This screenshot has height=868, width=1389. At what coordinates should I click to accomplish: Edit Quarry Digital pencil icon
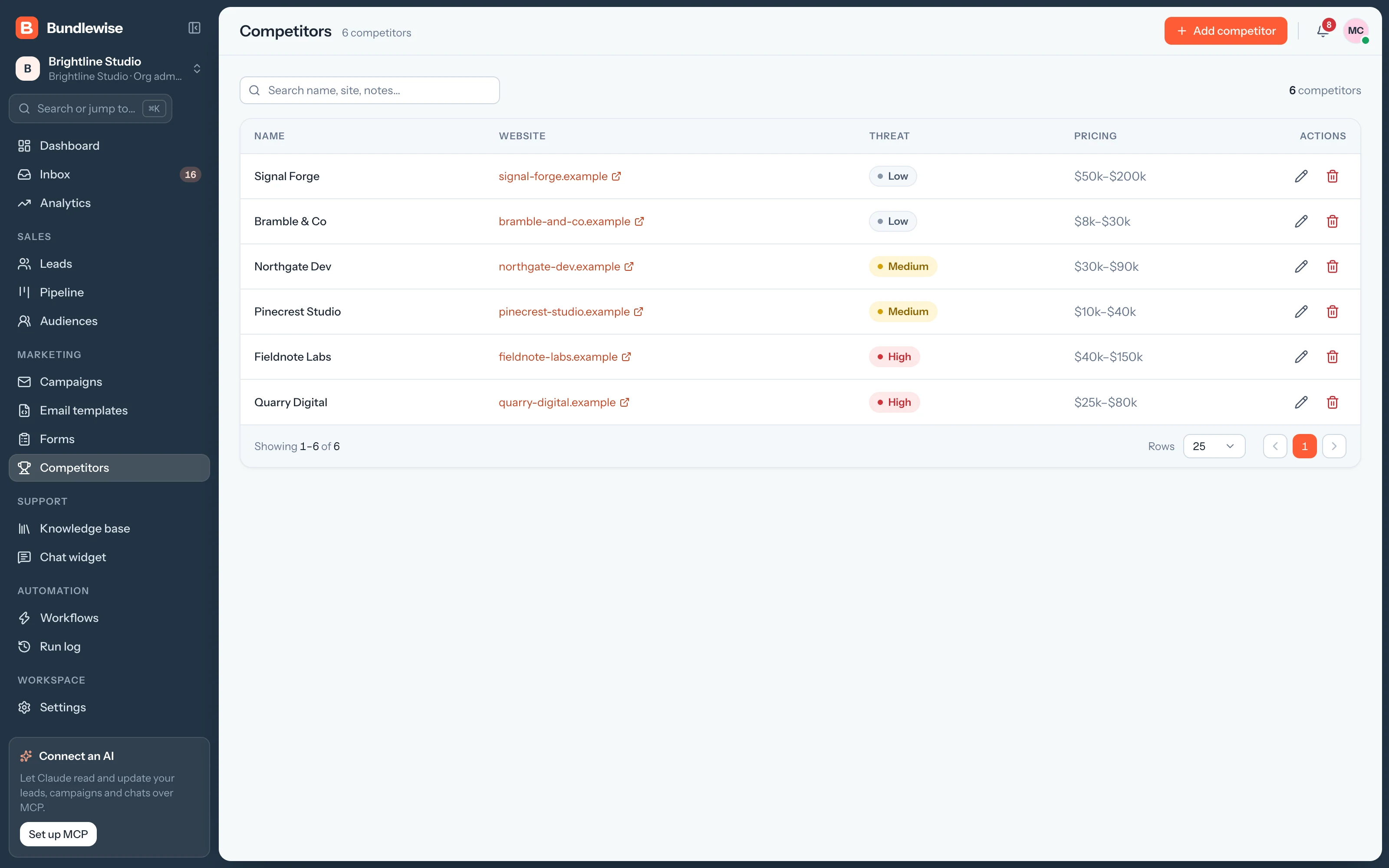click(1301, 402)
